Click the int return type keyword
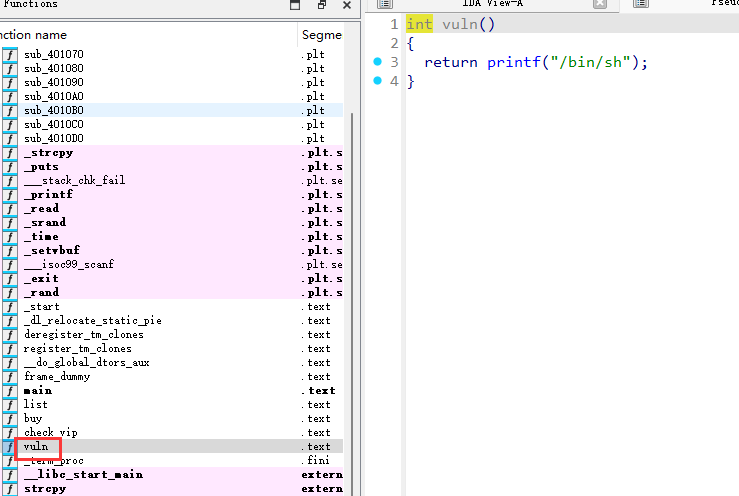Image resolution: width=739 pixels, height=496 pixels. click(419, 24)
